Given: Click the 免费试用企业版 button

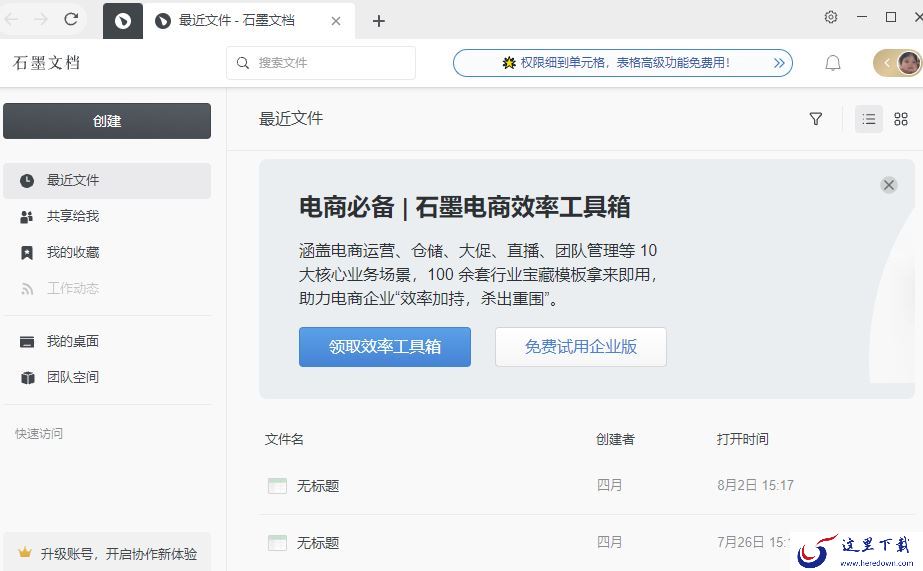Looking at the screenshot, I should (580, 347).
